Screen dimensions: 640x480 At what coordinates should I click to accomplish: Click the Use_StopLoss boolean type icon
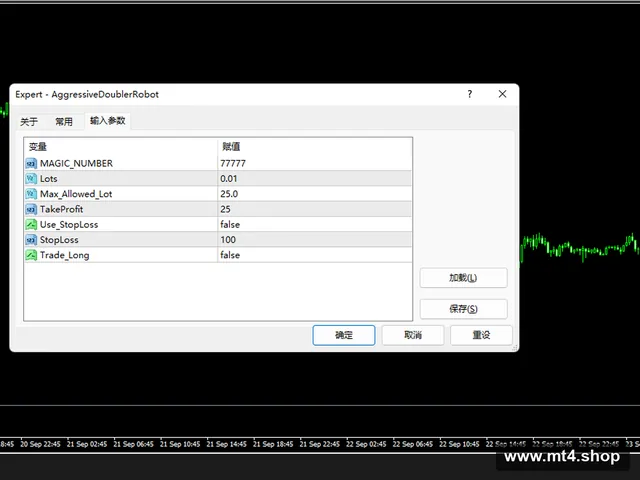[x=31, y=224]
